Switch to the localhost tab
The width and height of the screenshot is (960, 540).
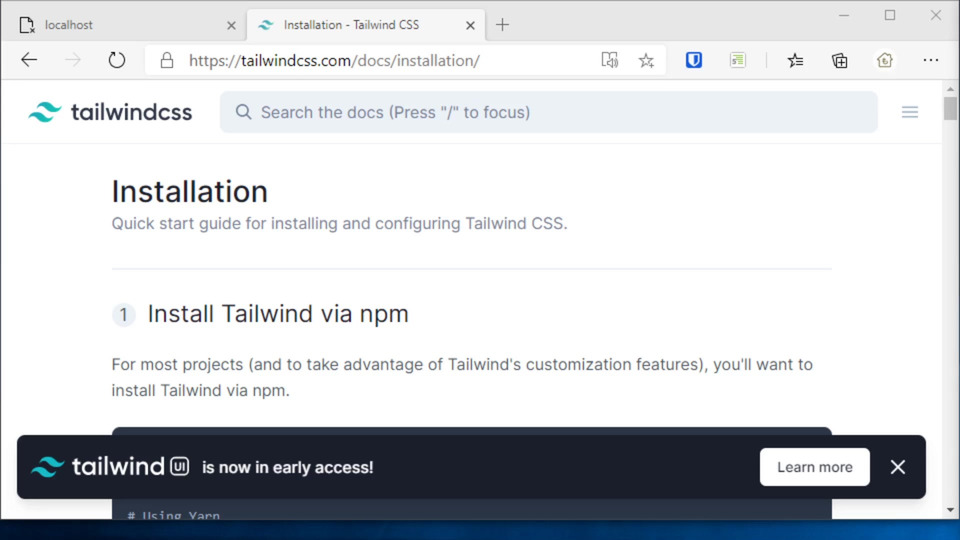[x=110, y=25]
